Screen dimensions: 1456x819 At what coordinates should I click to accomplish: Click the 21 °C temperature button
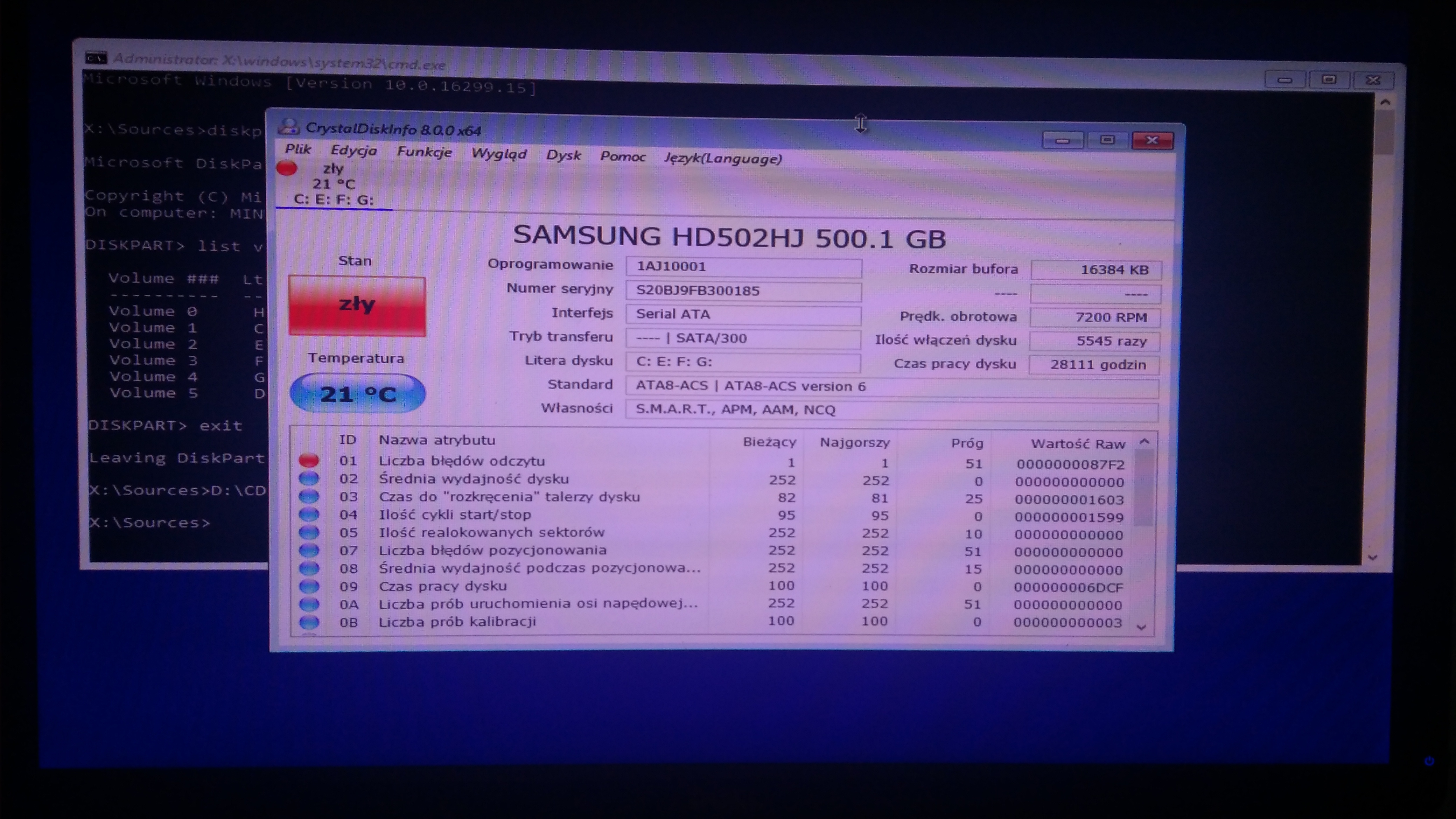(x=357, y=393)
